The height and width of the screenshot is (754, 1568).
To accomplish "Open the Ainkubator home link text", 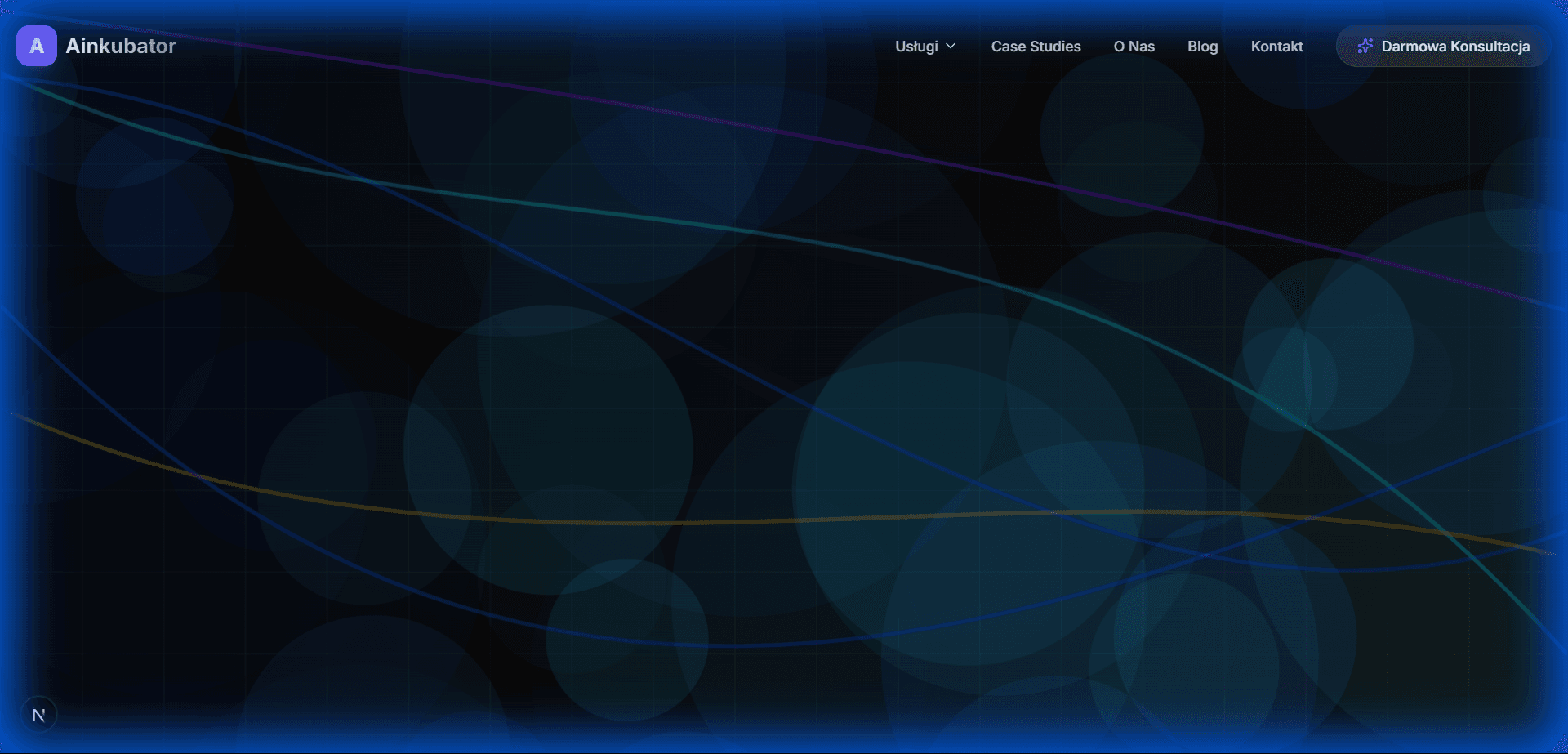I will tap(121, 46).
